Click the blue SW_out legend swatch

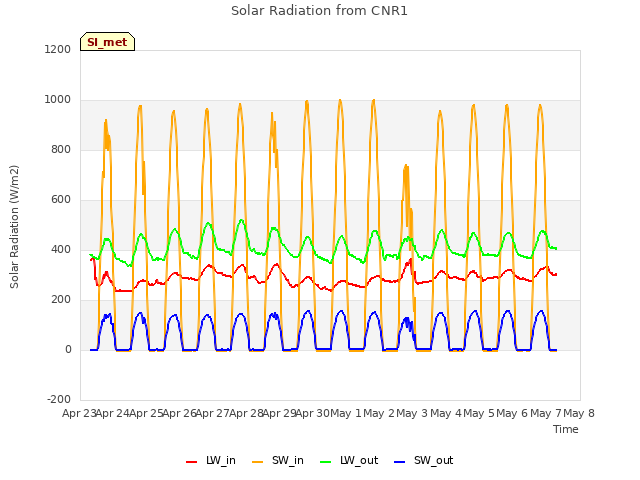400,462
